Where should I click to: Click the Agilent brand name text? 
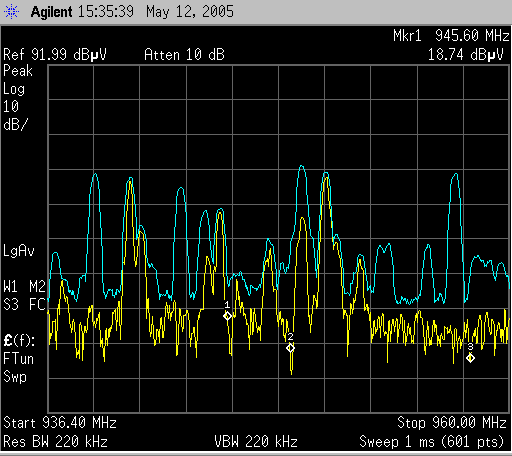[x=51, y=12]
